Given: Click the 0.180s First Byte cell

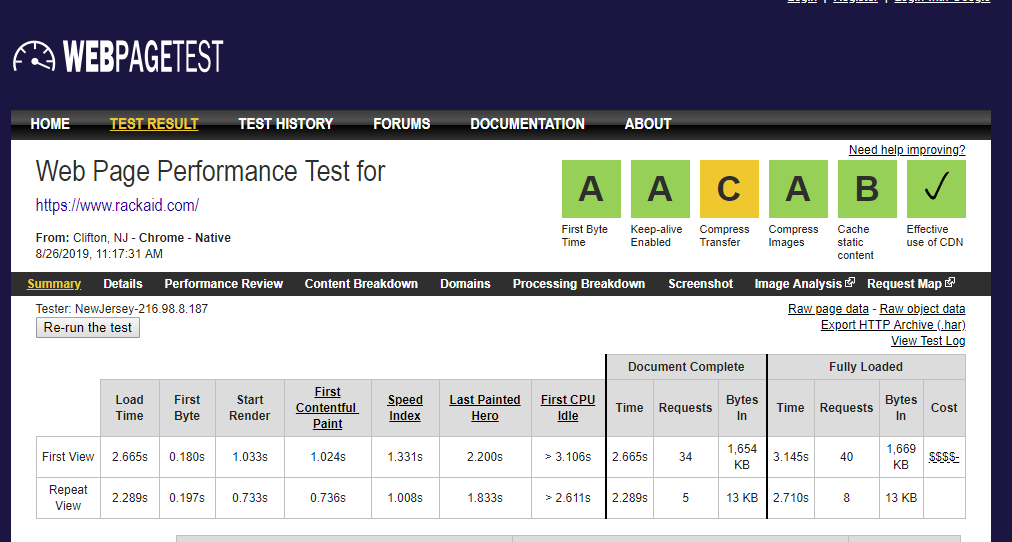Looking at the screenshot, I should (x=187, y=457).
